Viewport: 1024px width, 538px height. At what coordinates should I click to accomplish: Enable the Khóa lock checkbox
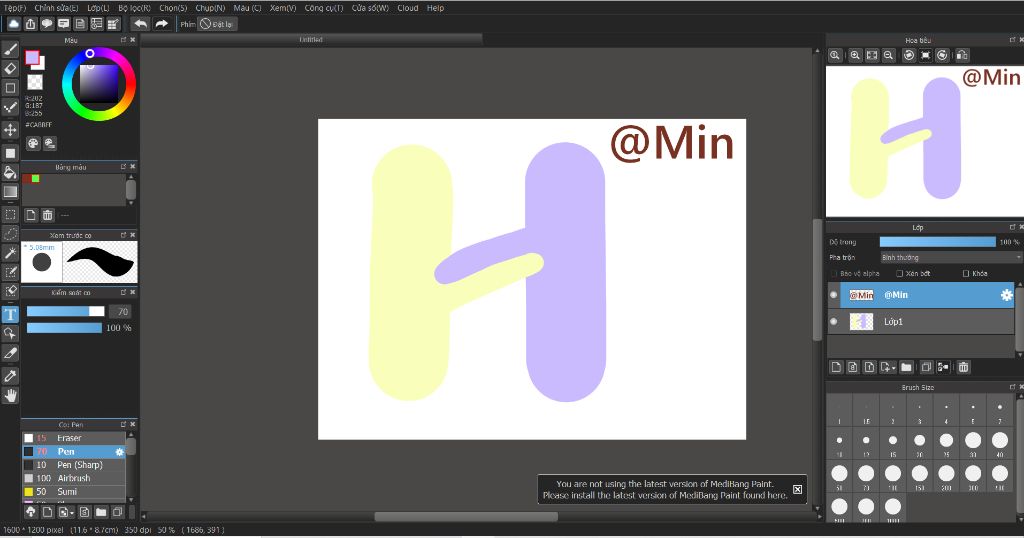tap(966, 274)
